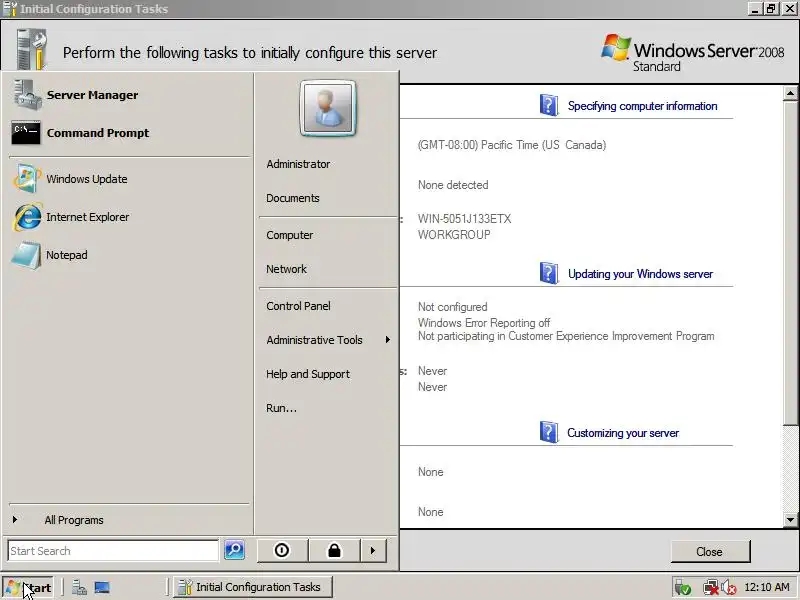Click None detected text
800x600 pixels.
(x=453, y=185)
